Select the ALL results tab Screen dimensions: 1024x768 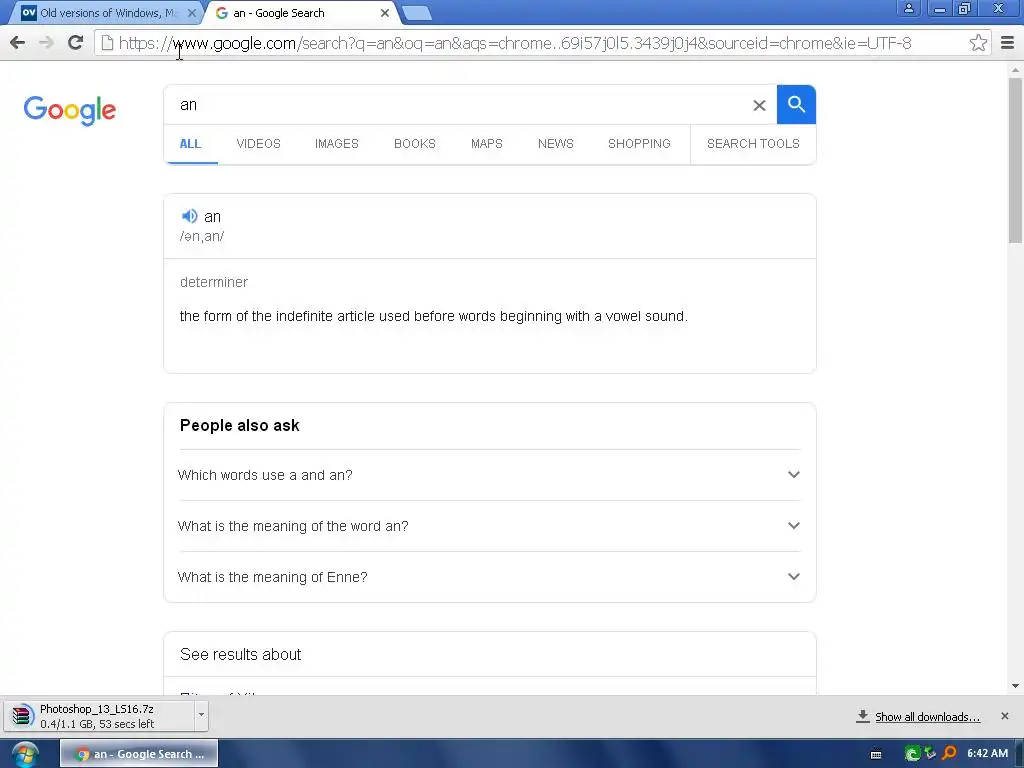click(190, 144)
